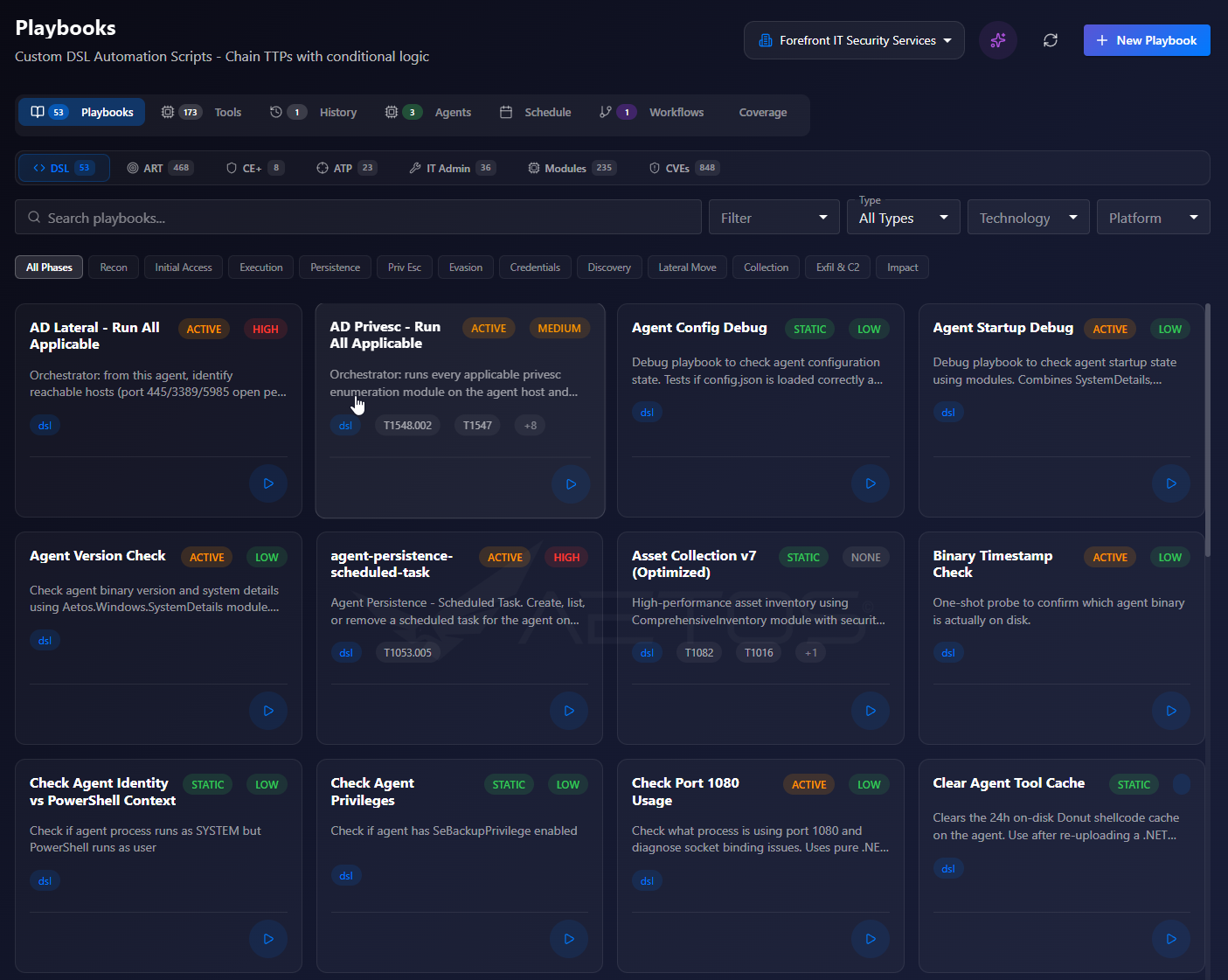
Task: Click the +8 more techniques tag
Action: pyautogui.click(x=531, y=426)
